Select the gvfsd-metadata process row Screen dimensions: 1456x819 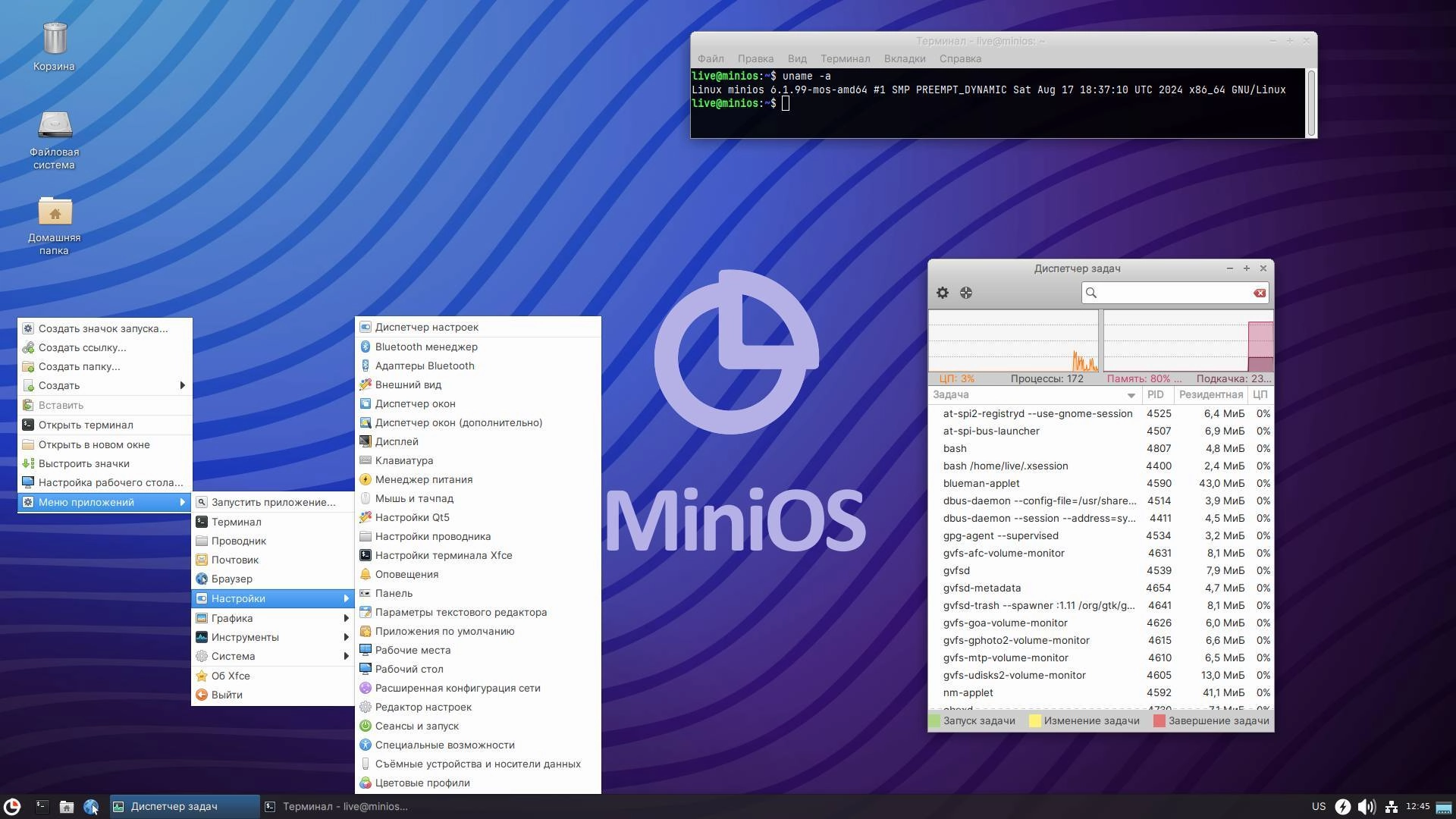click(x=1100, y=588)
